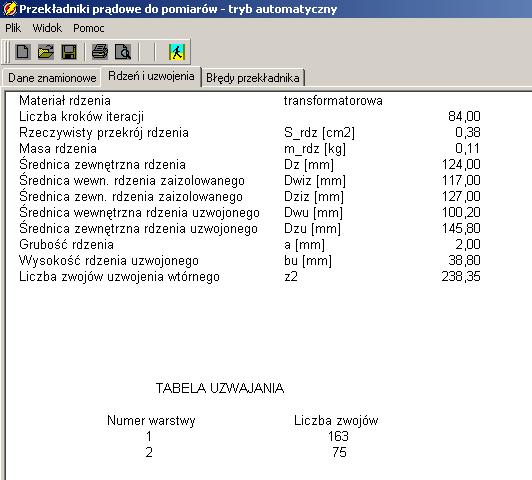
Task: Click the New document toolbar icon
Action: pyautogui.click(x=23, y=52)
